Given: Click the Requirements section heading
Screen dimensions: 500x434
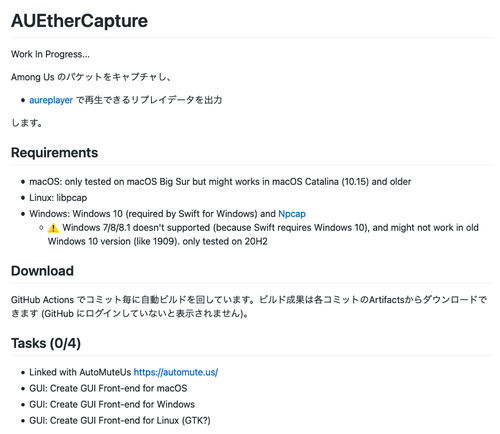Looking at the screenshot, I should tap(54, 153).
